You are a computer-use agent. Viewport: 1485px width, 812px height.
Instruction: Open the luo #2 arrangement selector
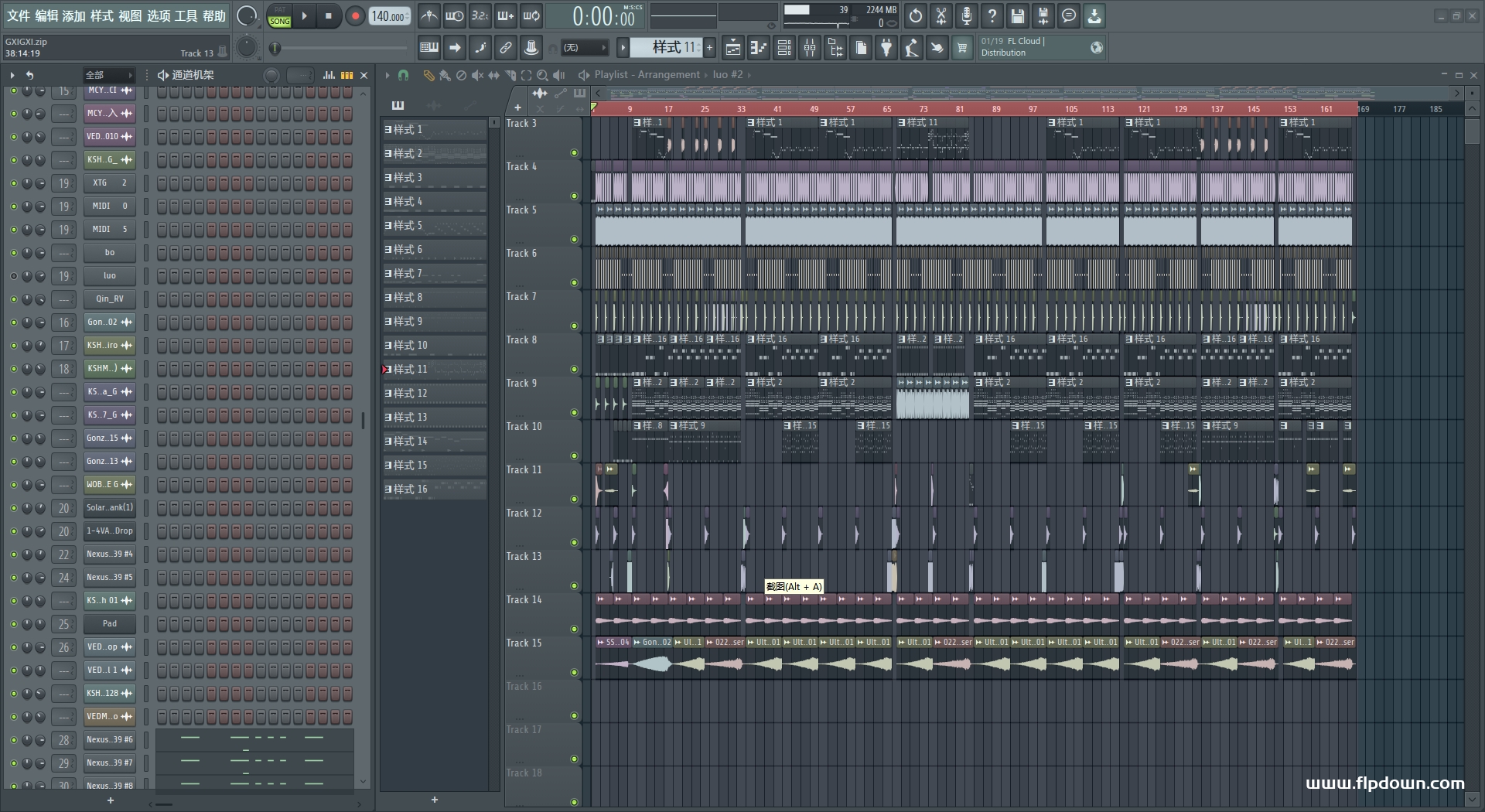click(x=727, y=75)
